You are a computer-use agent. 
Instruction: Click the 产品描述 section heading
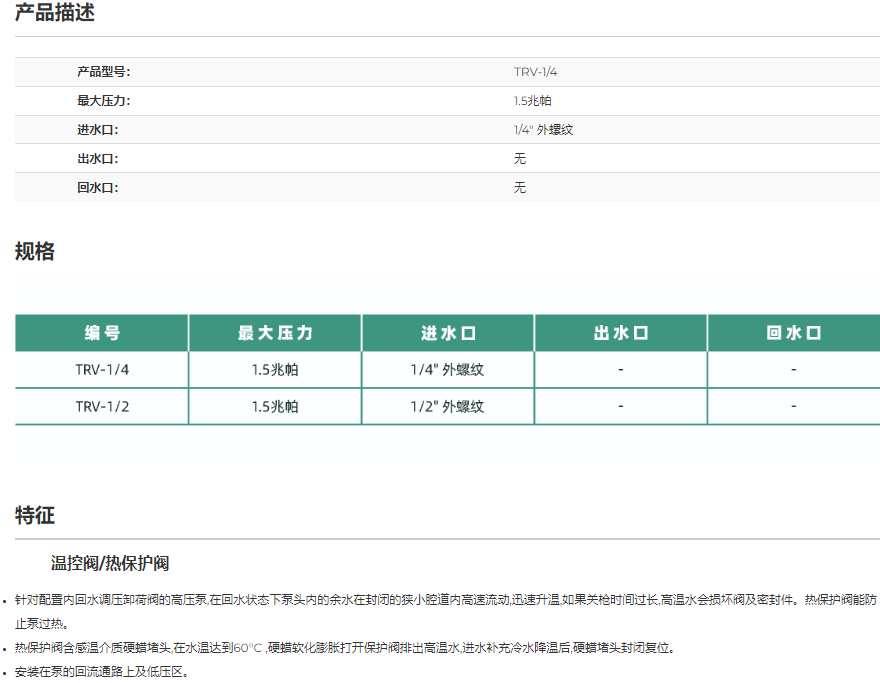click(x=55, y=14)
